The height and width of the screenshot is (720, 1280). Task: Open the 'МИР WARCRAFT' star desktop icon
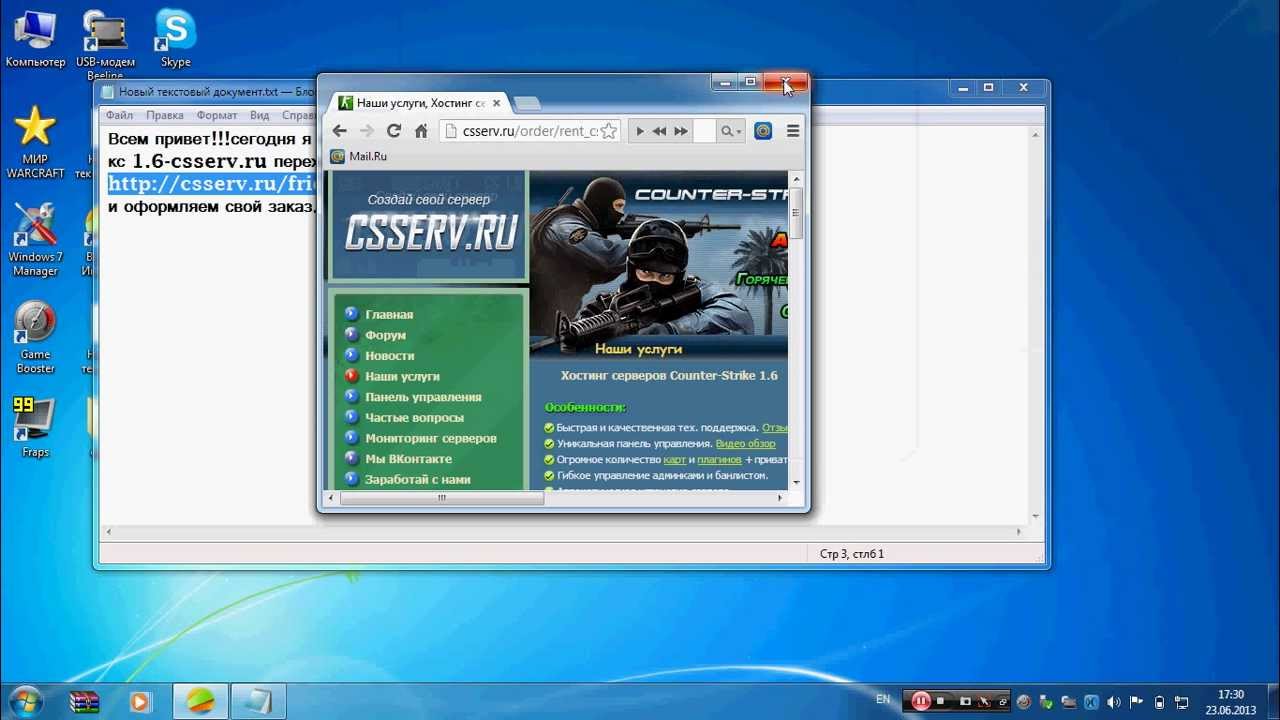click(x=35, y=143)
